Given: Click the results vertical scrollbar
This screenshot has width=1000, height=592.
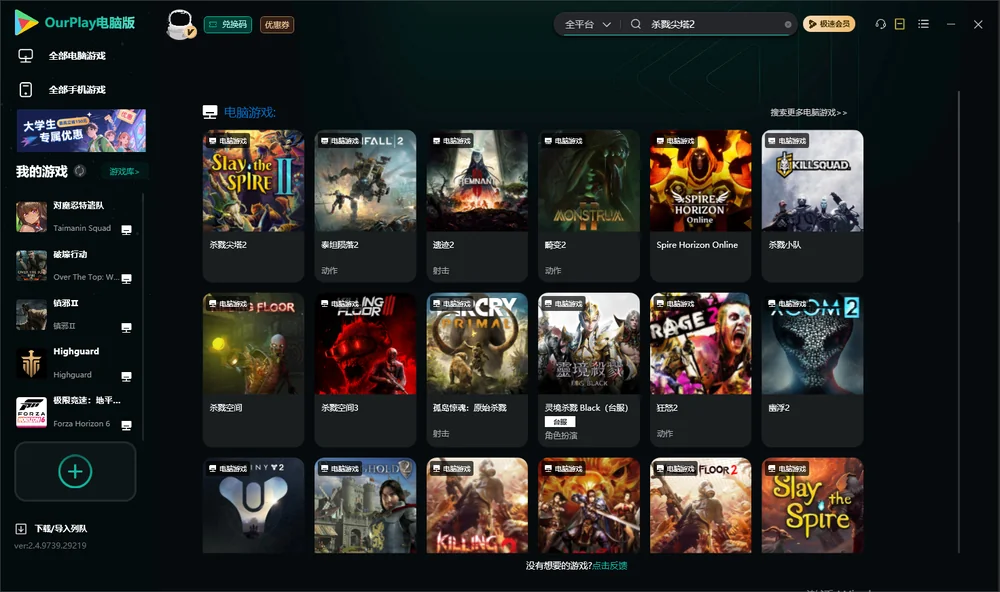Looking at the screenshot, I should [x=959, y=322].
